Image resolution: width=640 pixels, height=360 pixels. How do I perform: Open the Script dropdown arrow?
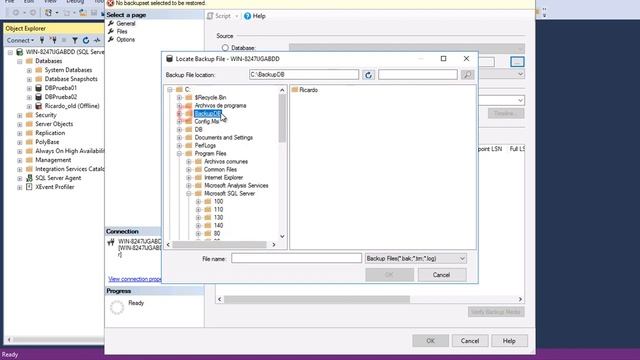[x=236, y=16]
